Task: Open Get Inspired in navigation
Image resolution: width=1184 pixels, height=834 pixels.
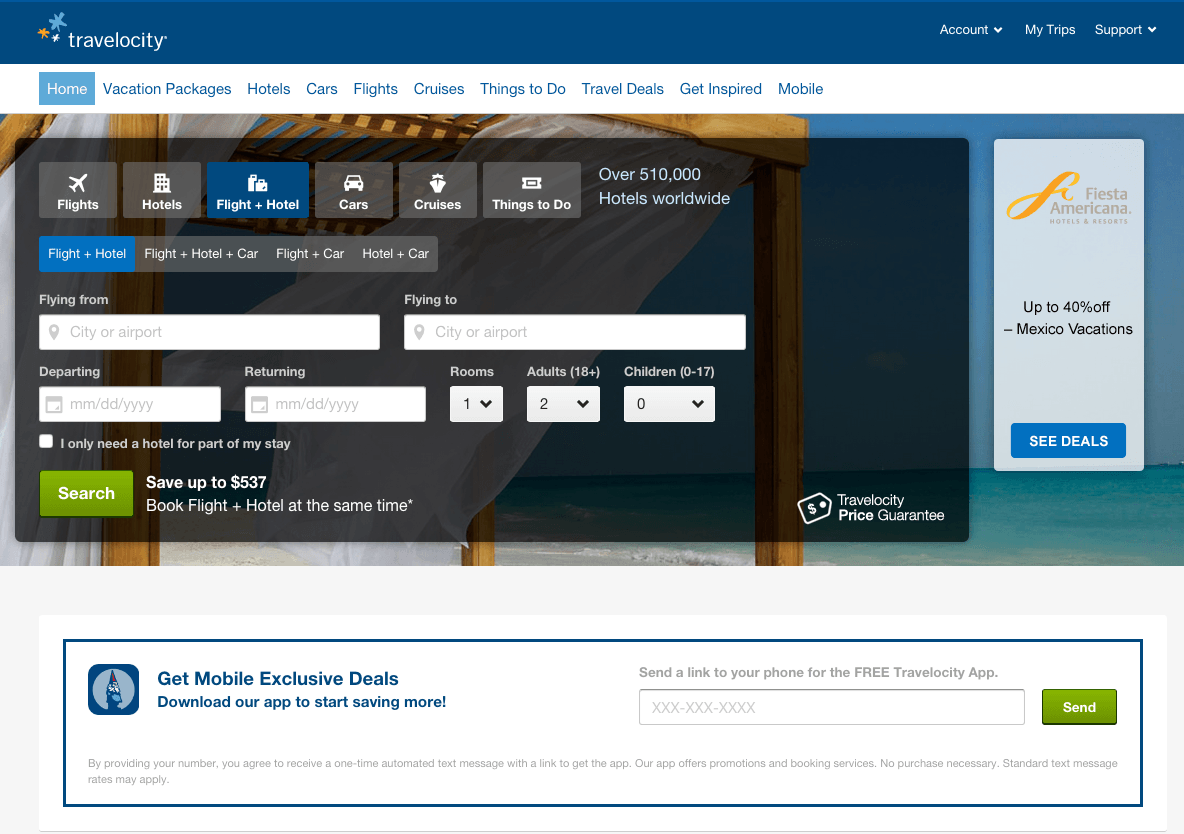Action: [x=720, y=89]
